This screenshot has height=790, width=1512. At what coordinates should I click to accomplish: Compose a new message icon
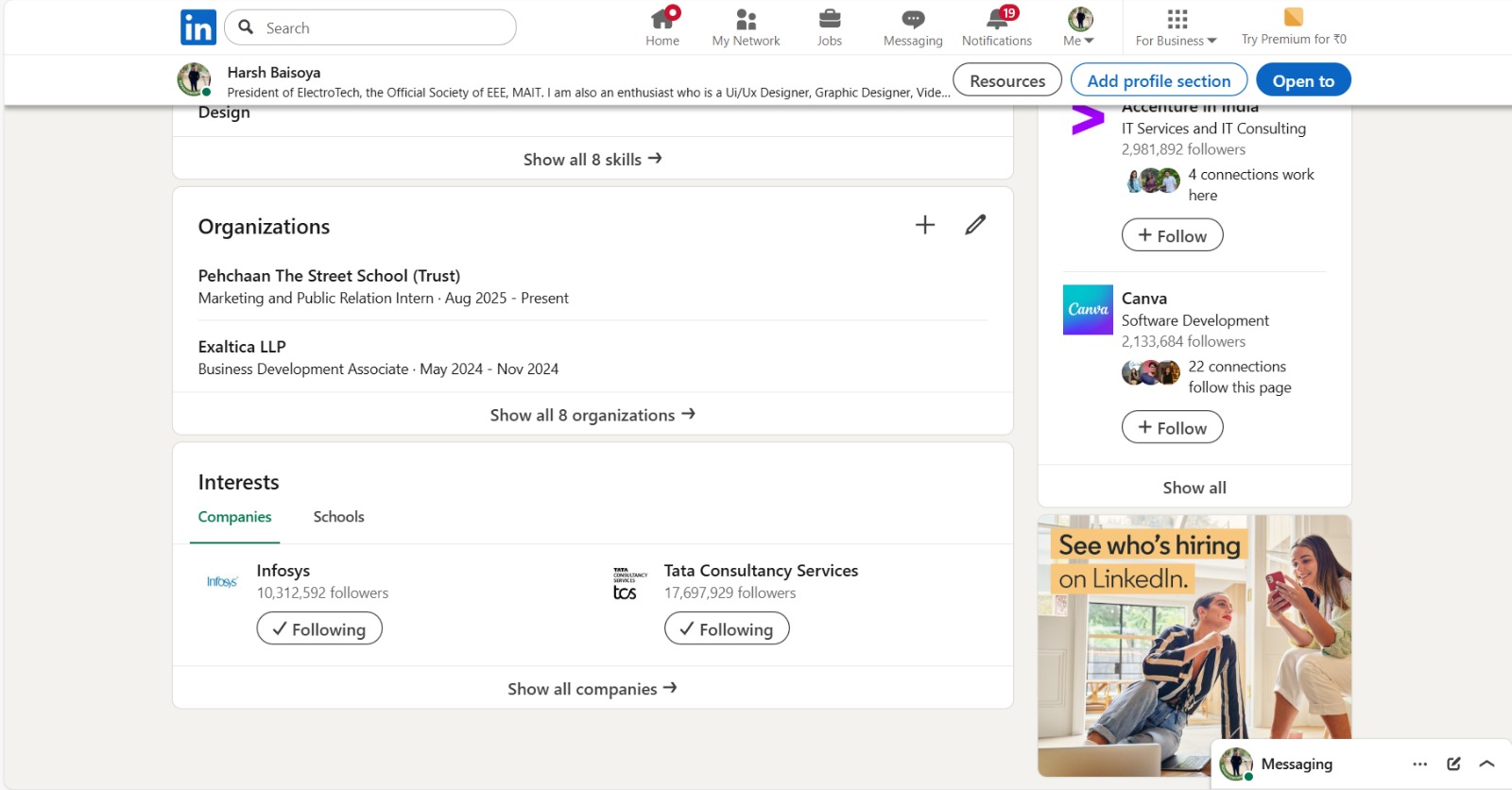coord(1453,764)
